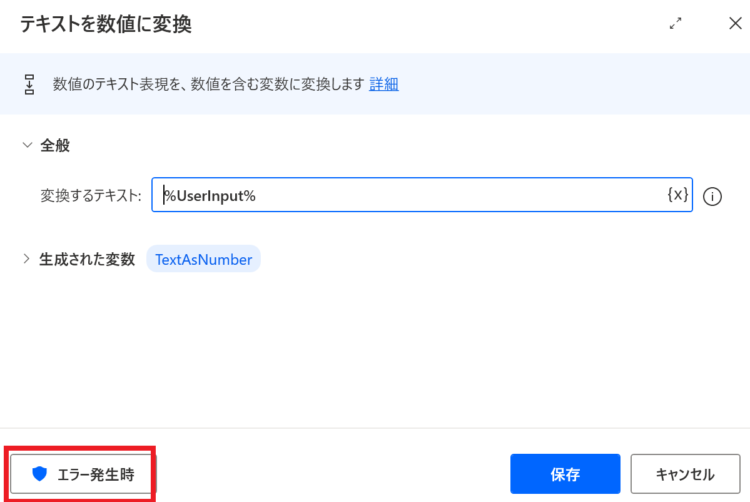750x502 pixels.
Task: Collapse the 全般 section chevron
Action: pyautogui.click(x=27, y=145)
